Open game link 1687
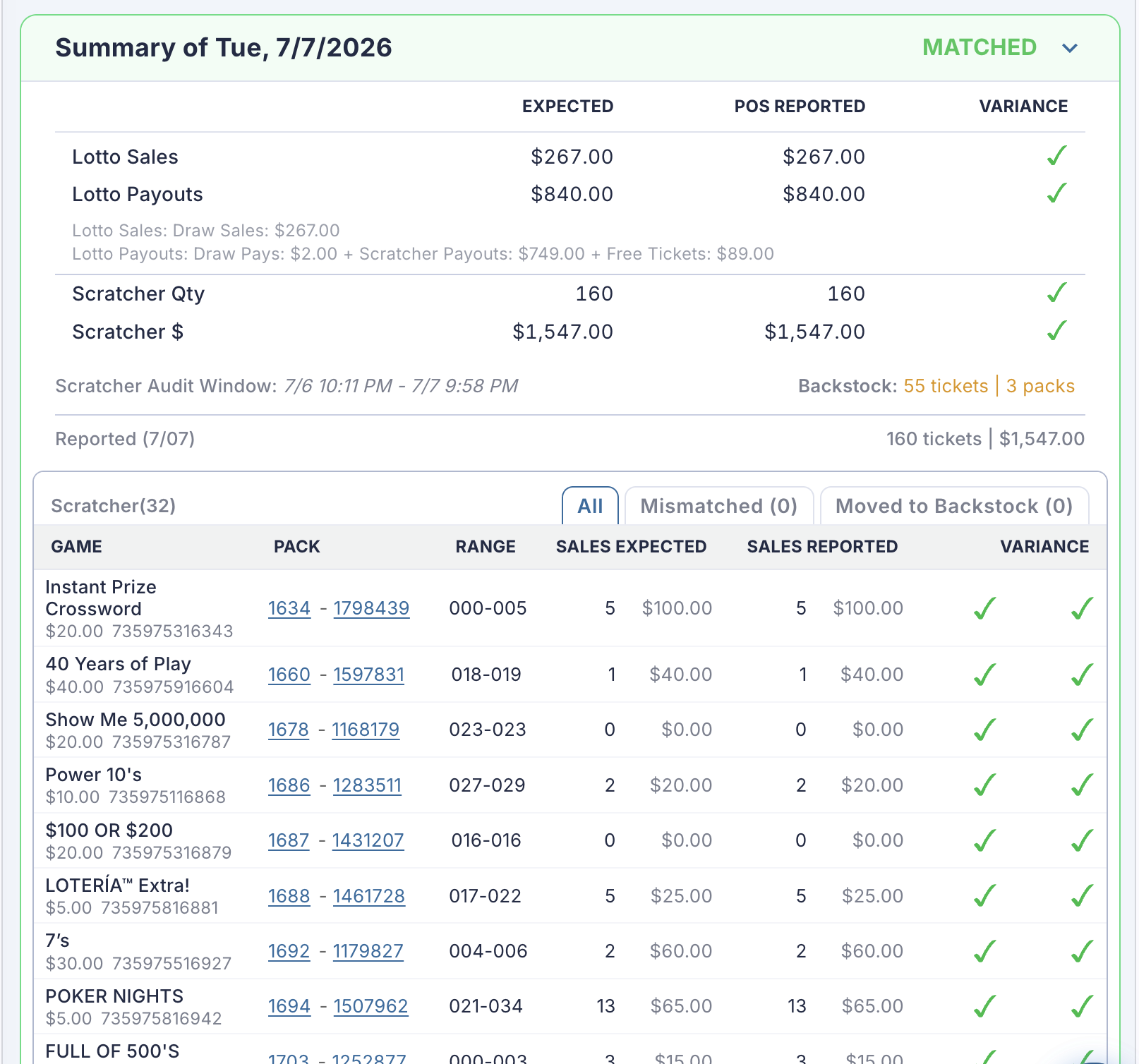The width and height of the screenshot is (1139, 1064). tap(289, 840)
